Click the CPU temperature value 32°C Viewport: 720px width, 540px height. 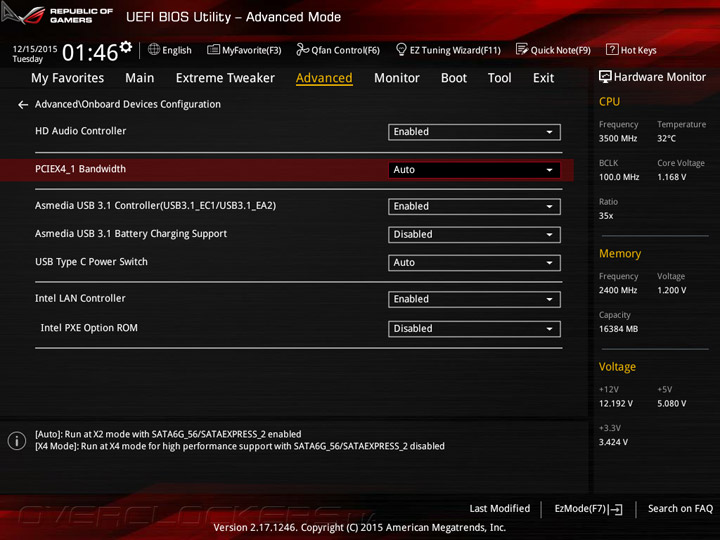coord(666,139)
